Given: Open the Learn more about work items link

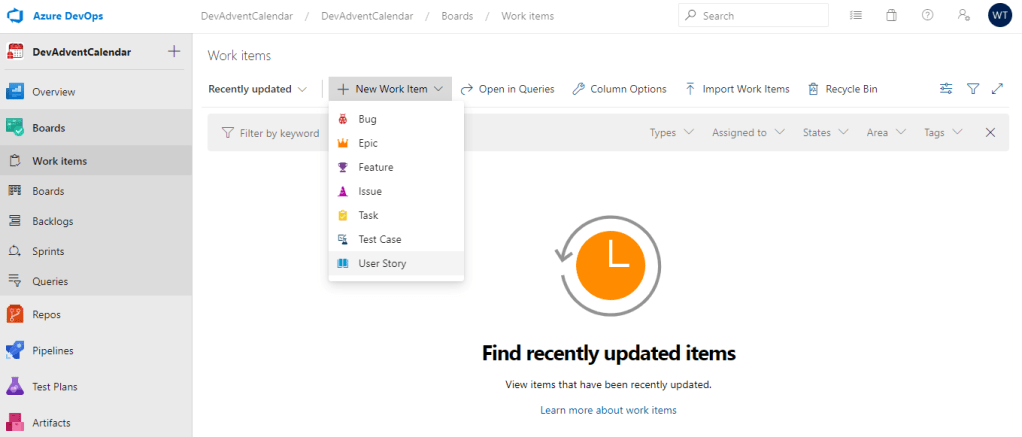Looking at the screenshot, I should (x=608, y=410).
